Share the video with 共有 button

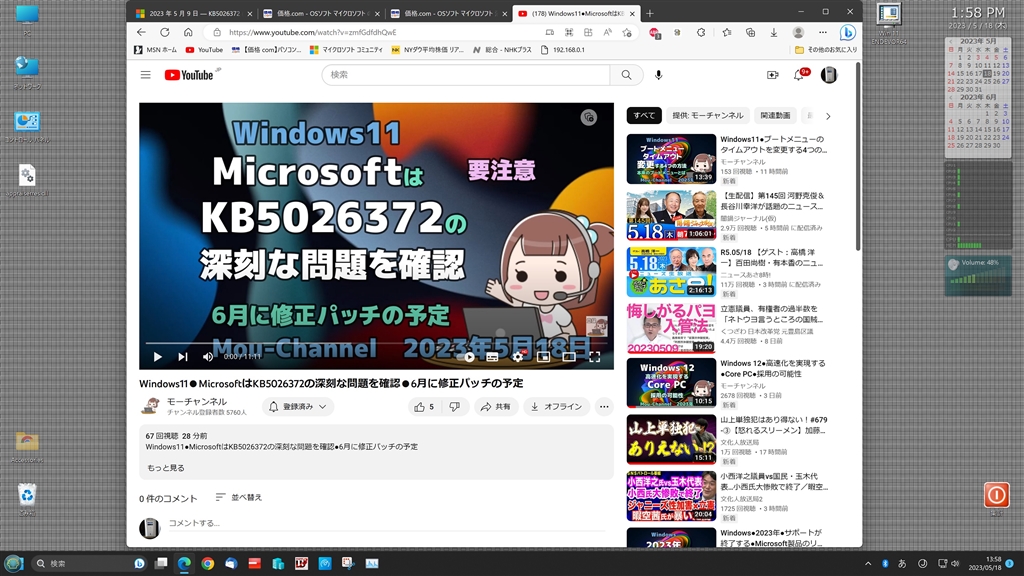[496, 407]
